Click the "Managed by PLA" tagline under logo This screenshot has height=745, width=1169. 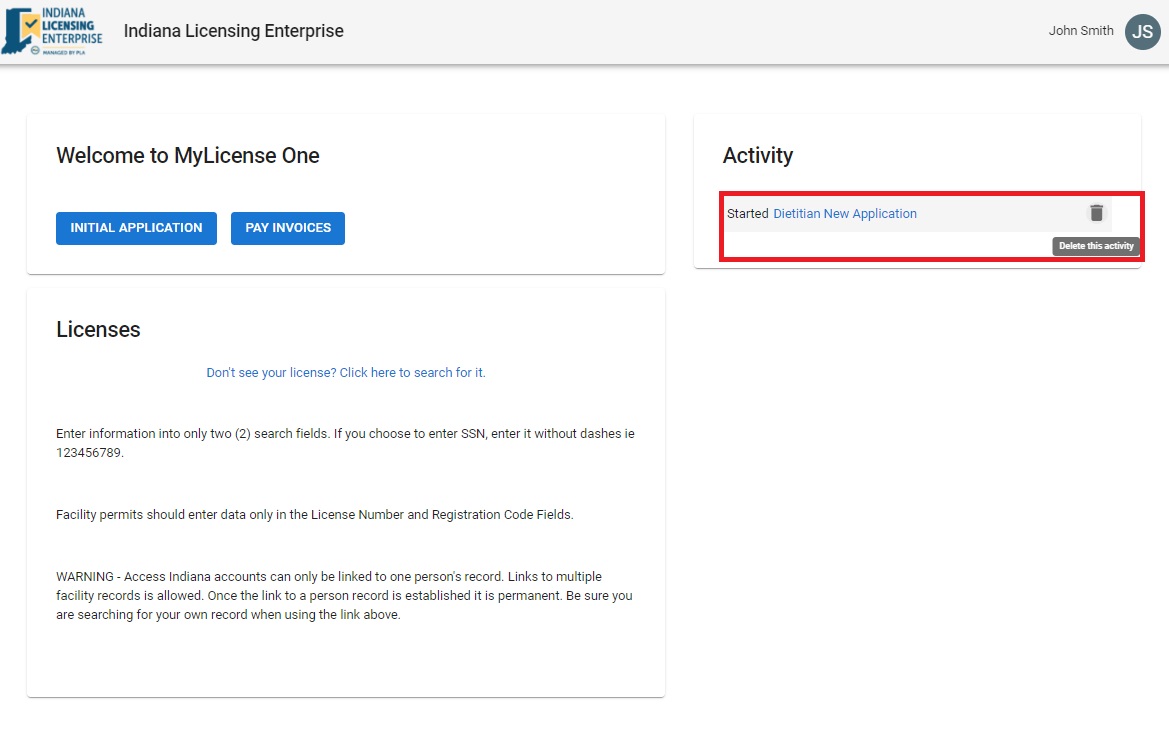pyautogui.click(x=66, y=51)
